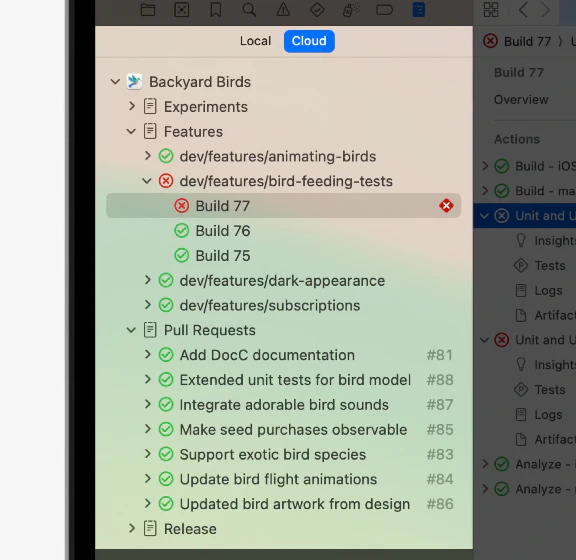The height and width of the screenshot is (560, 576).
Task: Click pull request number #81
Action: (x=439, y=355)
